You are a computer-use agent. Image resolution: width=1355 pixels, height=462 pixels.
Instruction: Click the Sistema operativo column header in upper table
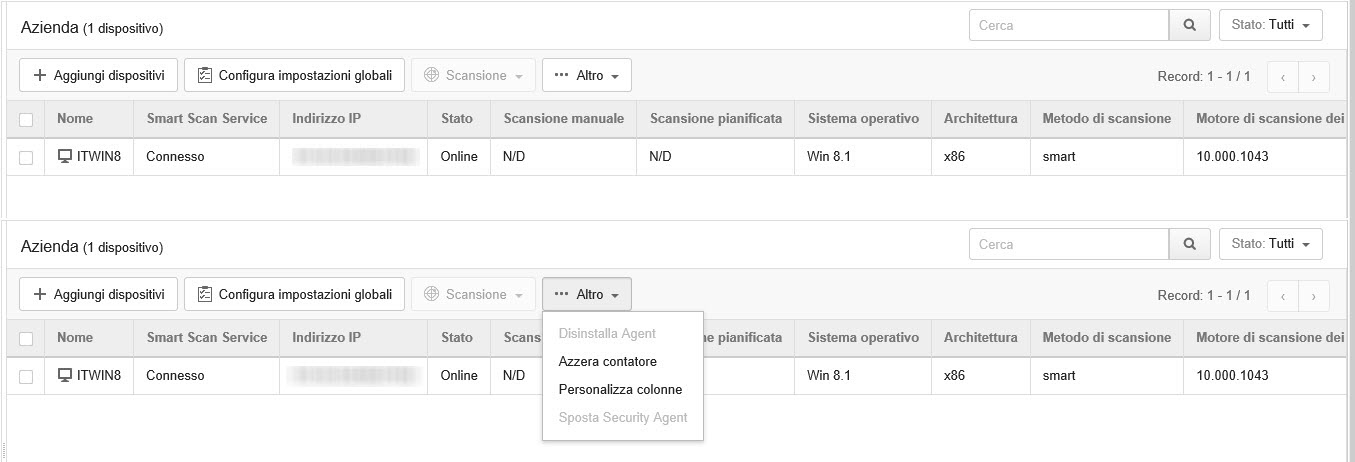pos(863,118)
